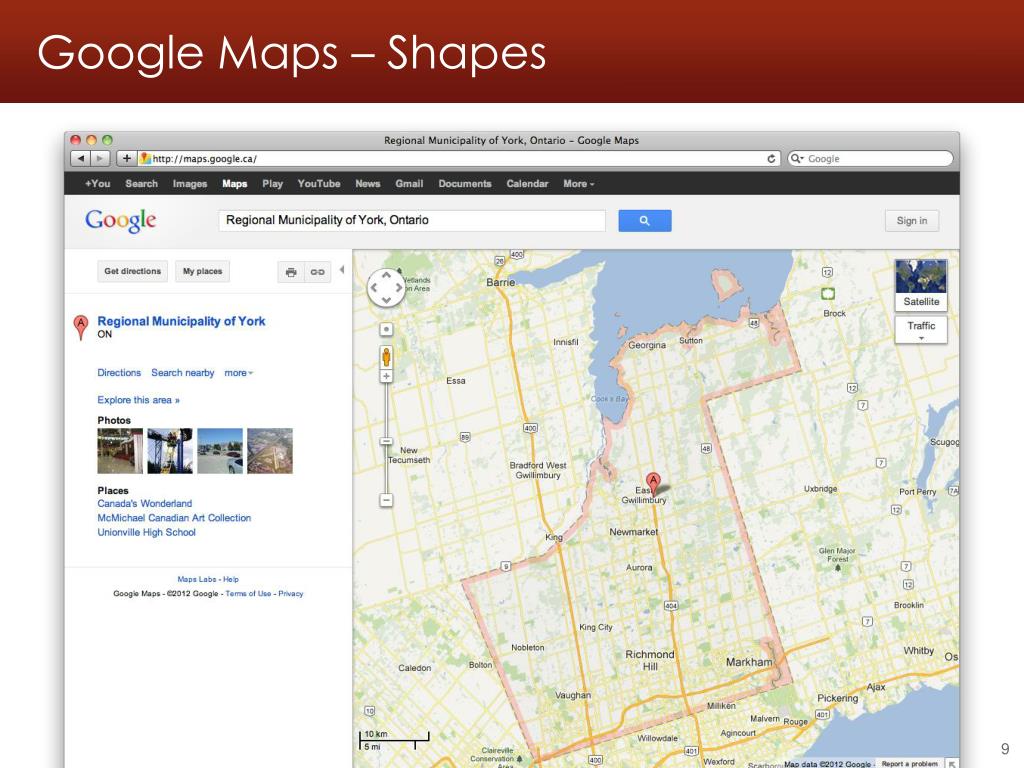Click the Maps Labs link

tap(197, 579)
